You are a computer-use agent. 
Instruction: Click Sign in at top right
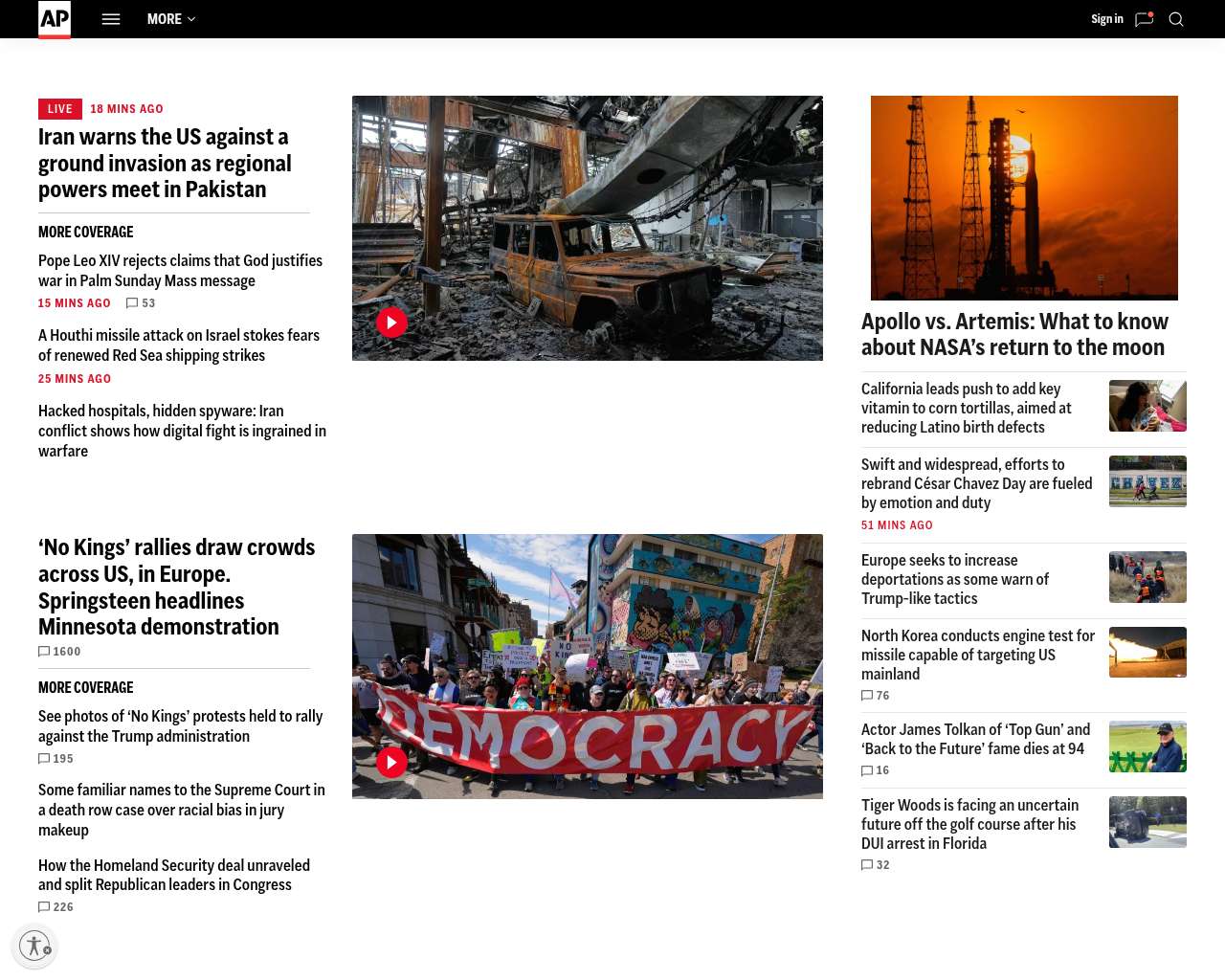1106,19
